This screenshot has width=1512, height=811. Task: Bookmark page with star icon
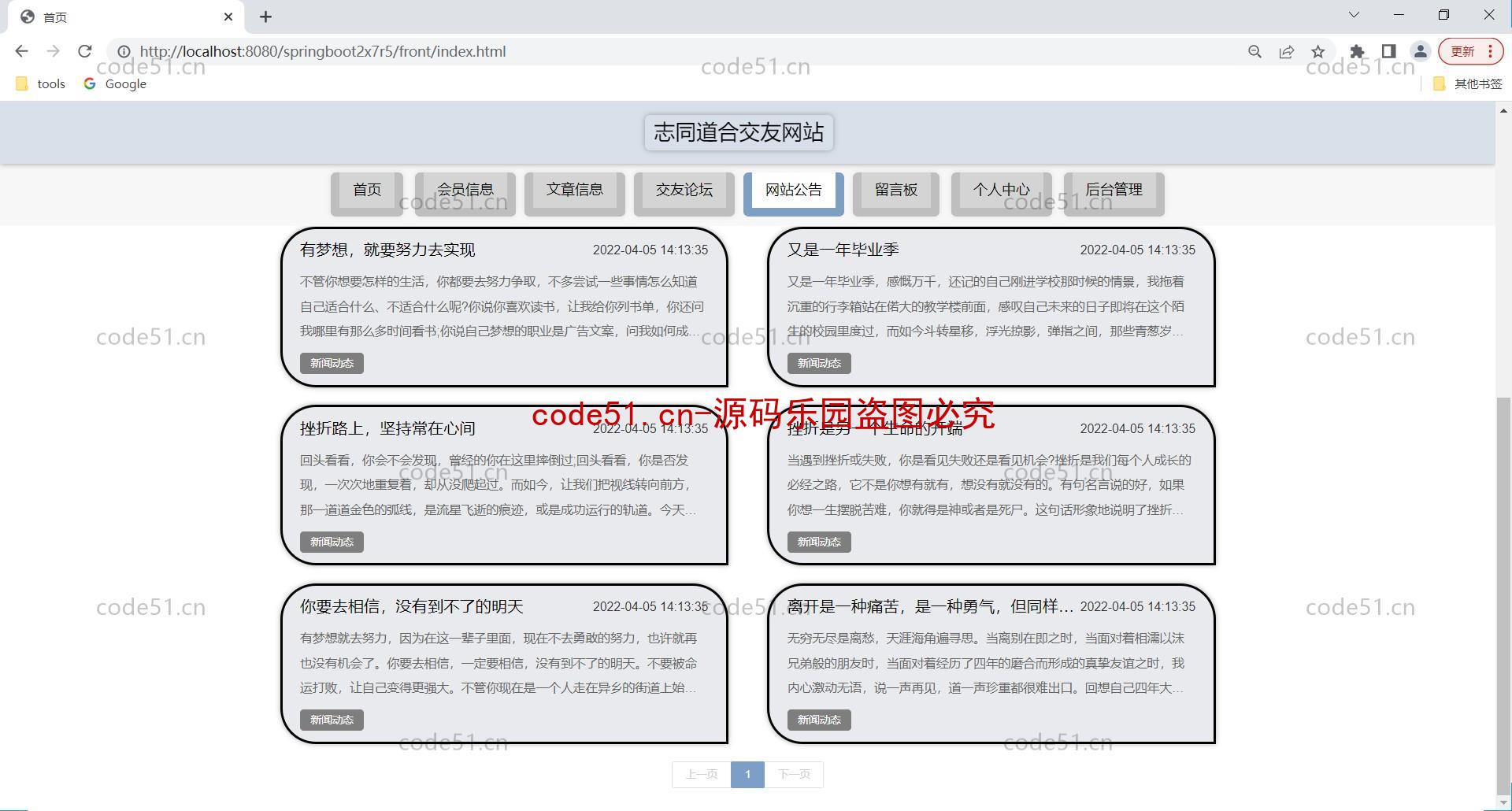tap(1317, 51)
